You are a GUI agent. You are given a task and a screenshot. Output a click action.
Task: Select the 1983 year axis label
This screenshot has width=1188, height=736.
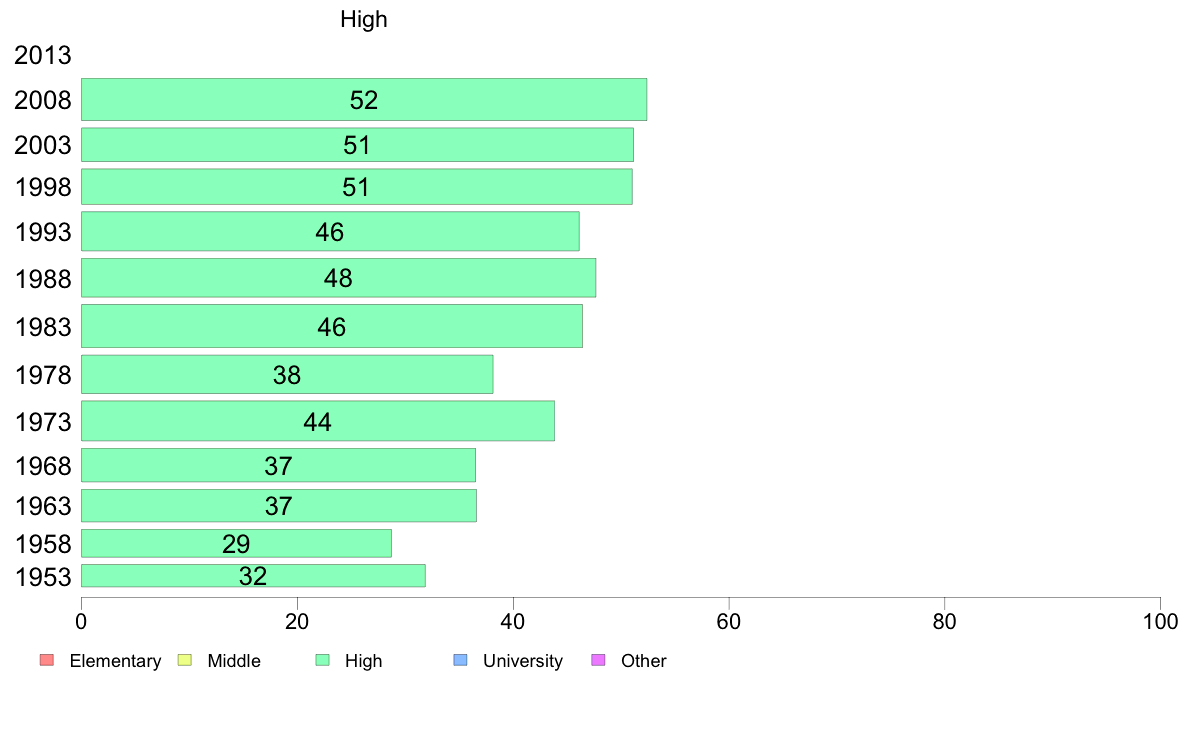tap(43, 327)
